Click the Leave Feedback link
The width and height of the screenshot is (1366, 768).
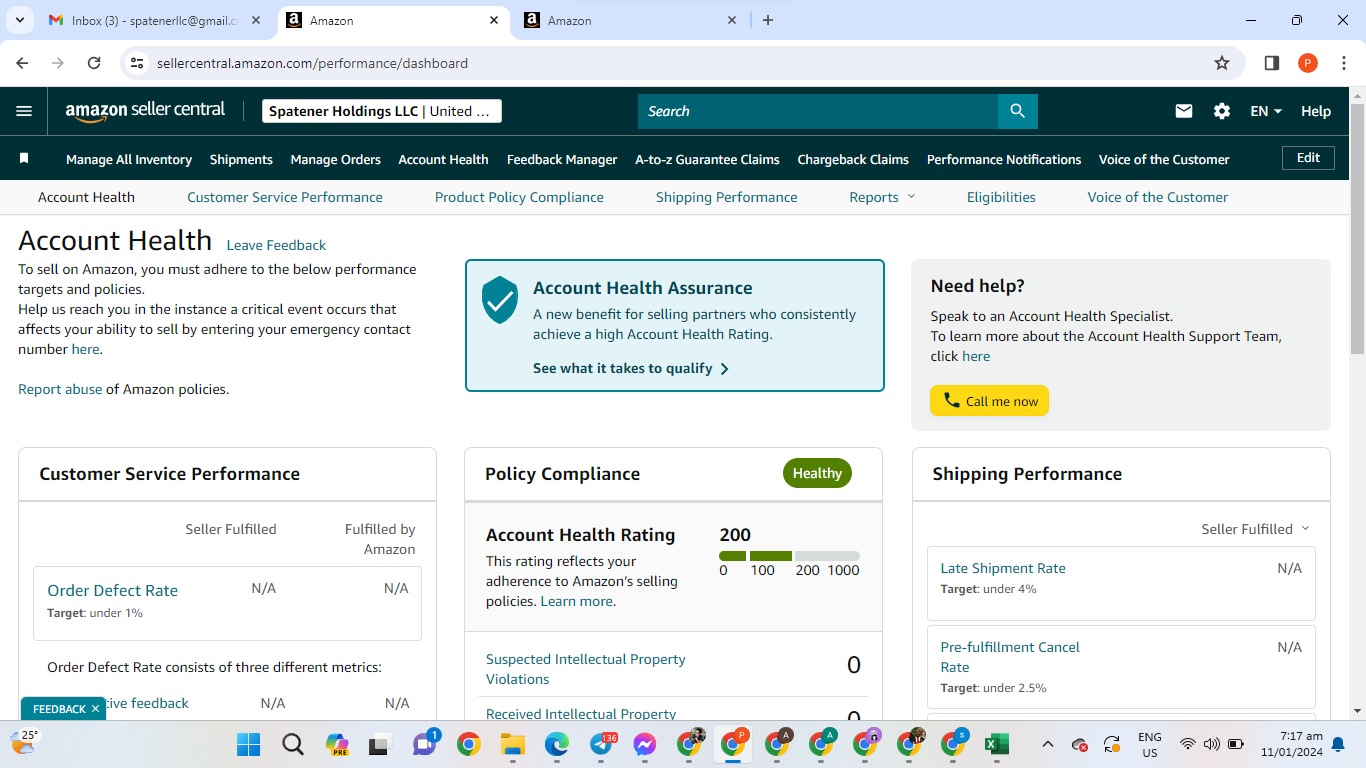point(276,245)
